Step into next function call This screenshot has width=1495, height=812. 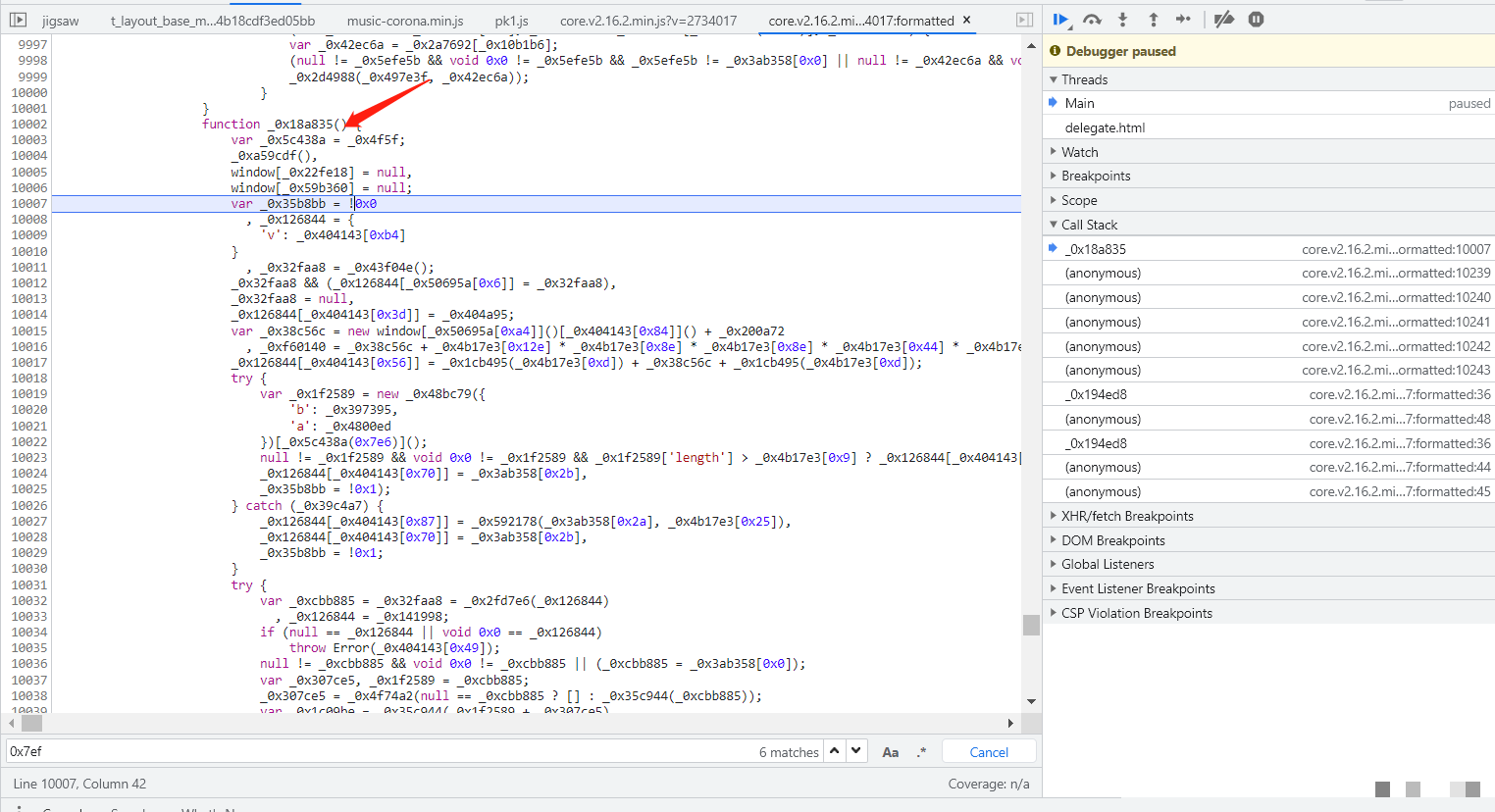1123,20
